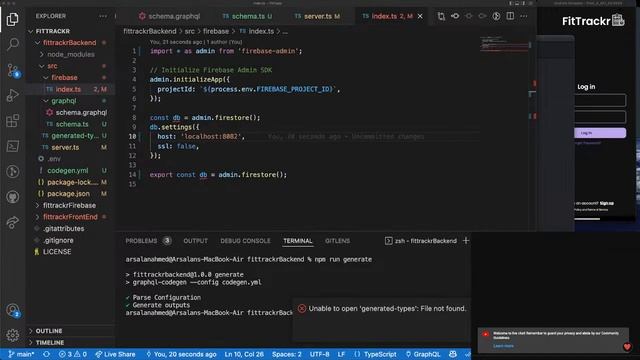Open the Remote Explorer view
The image size is (640, 360).
pos(13,146)
